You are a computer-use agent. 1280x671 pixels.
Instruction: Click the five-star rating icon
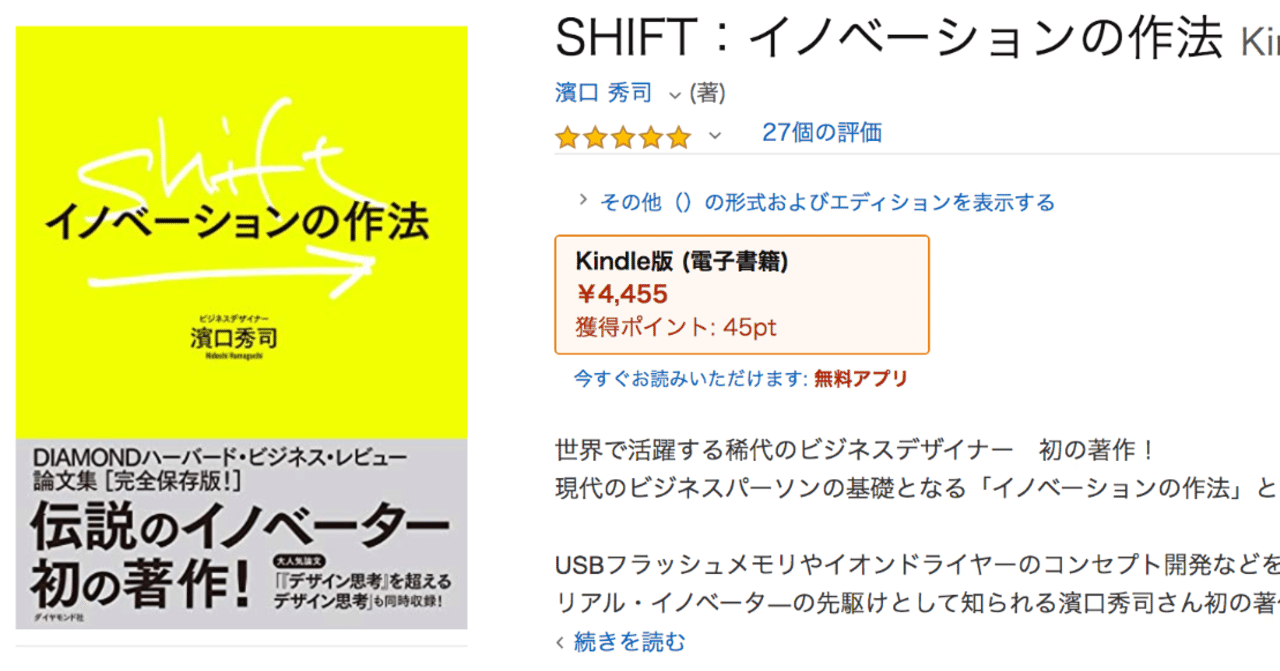tap(623, 137)
